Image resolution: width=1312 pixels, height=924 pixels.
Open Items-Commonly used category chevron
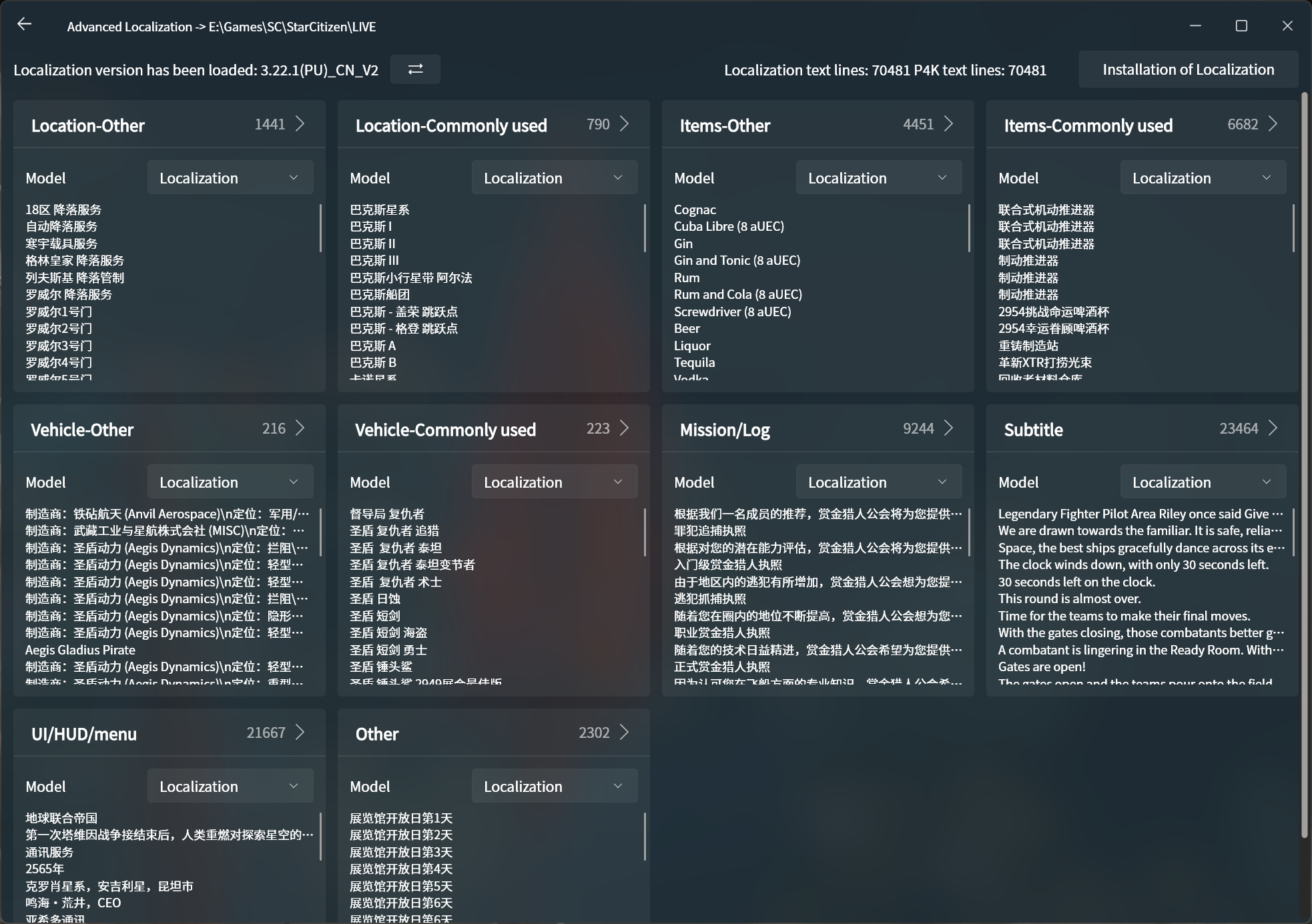point(1273,124)
